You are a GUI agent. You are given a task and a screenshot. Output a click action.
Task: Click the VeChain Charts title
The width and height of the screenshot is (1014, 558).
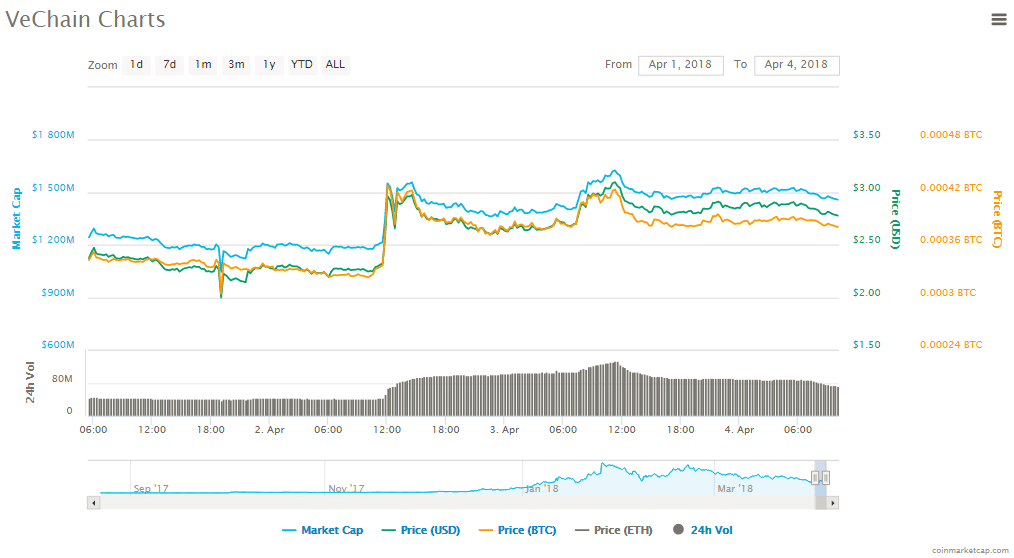[x=85, y=19]
